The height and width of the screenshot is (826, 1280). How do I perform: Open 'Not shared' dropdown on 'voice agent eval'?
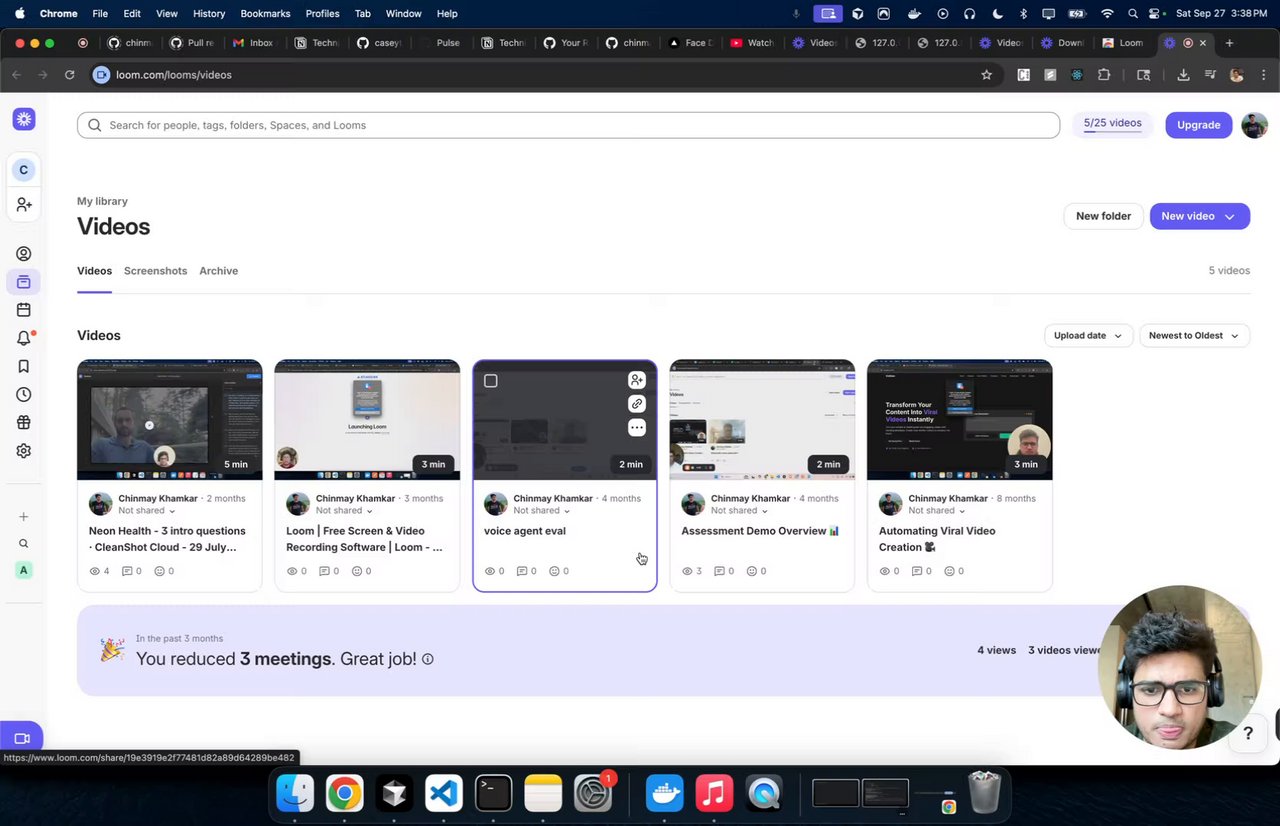coord(542,511)
